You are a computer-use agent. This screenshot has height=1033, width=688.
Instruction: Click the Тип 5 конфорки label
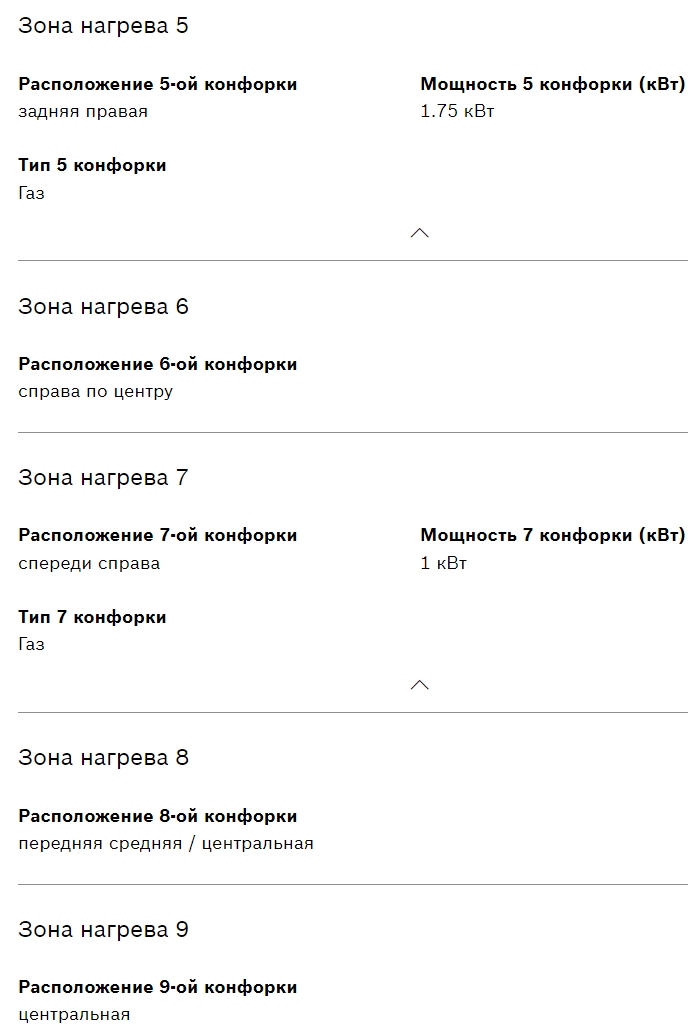[92, 165]
